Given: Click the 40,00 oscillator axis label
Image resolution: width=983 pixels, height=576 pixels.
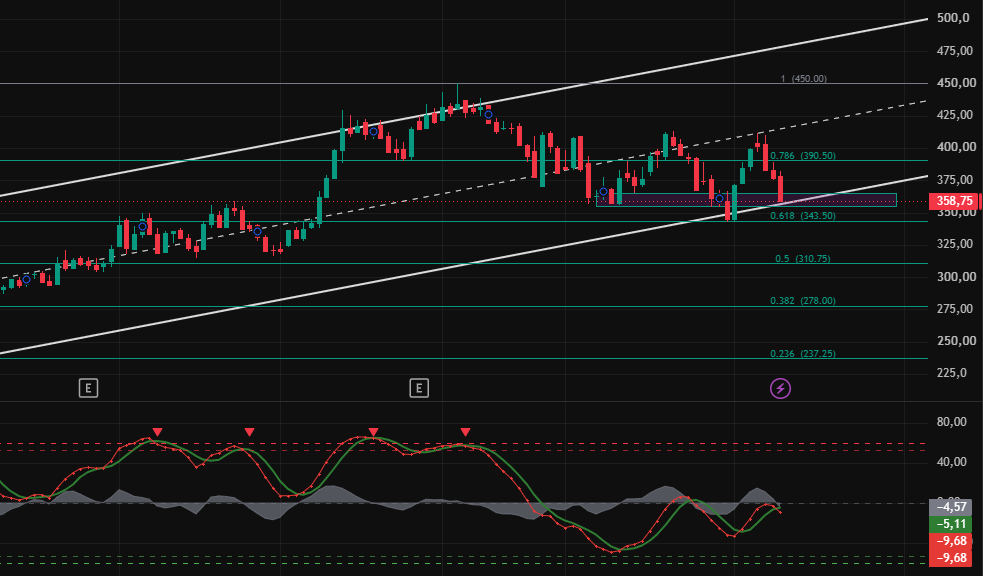Looking at the screenshot, I should (952, 462).
